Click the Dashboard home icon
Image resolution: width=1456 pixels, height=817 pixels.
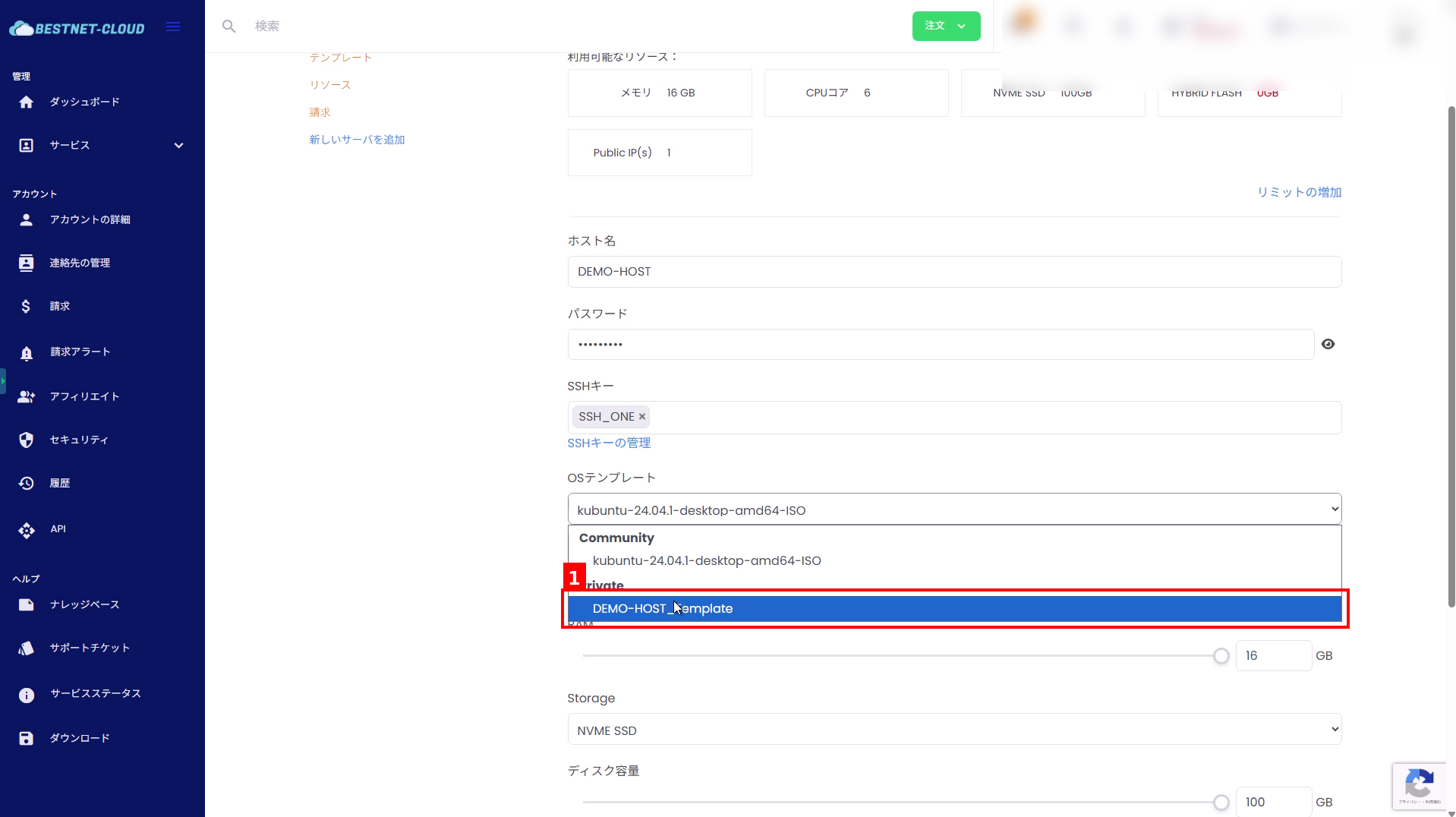click(x=27, y=102)
